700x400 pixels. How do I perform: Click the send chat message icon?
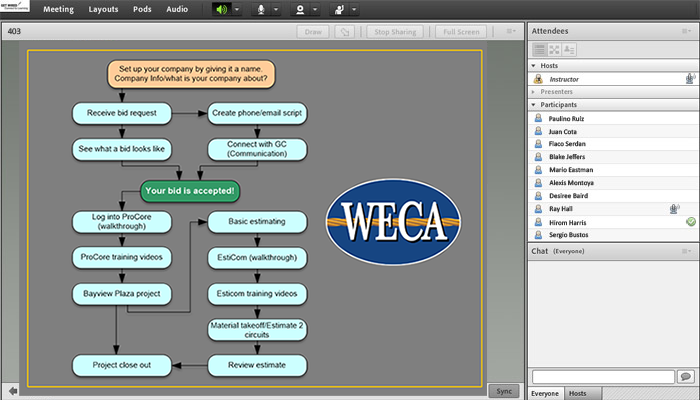(685, 376)
